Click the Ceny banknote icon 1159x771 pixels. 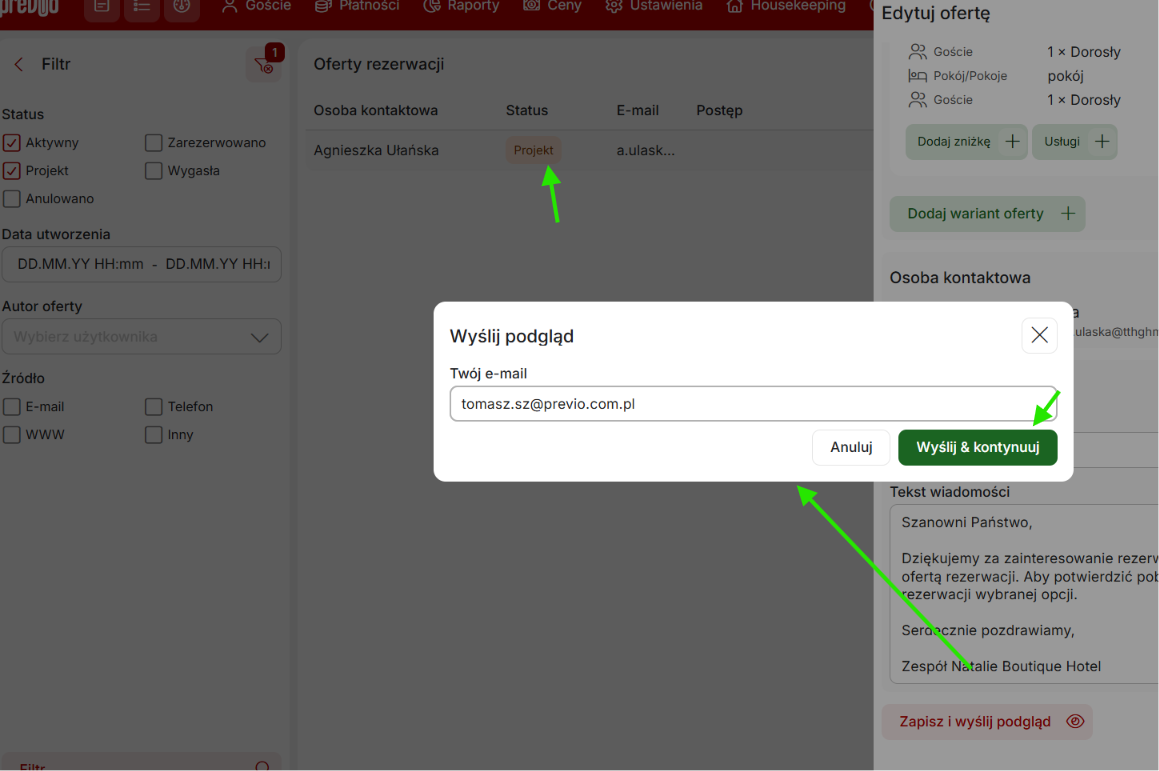[x=531, y=6]
